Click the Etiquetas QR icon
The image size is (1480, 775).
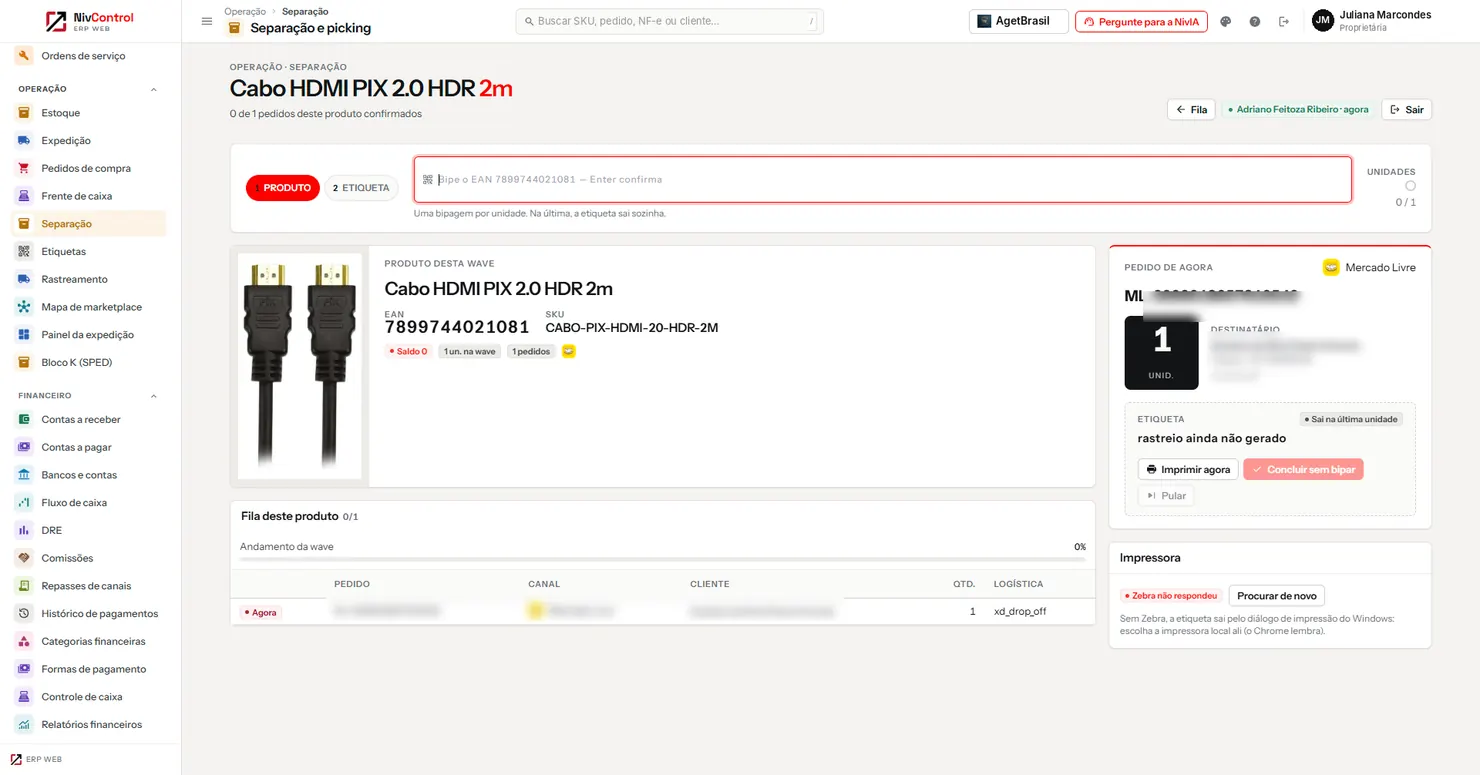[x=24, y=252]
